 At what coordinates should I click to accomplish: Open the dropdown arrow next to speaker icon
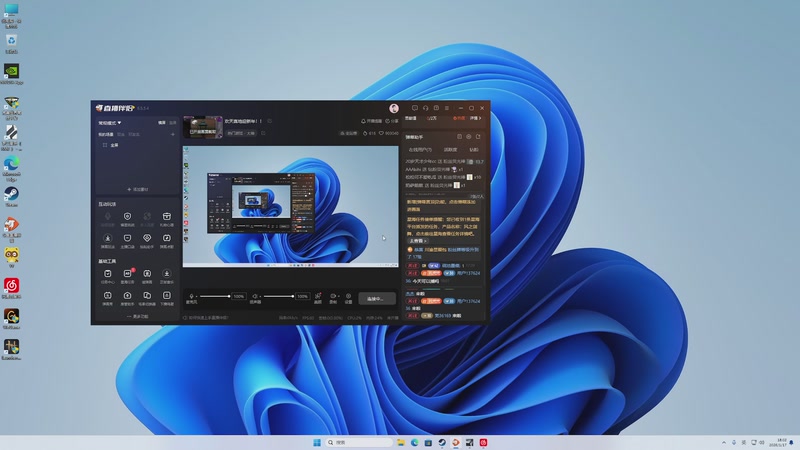260,296
